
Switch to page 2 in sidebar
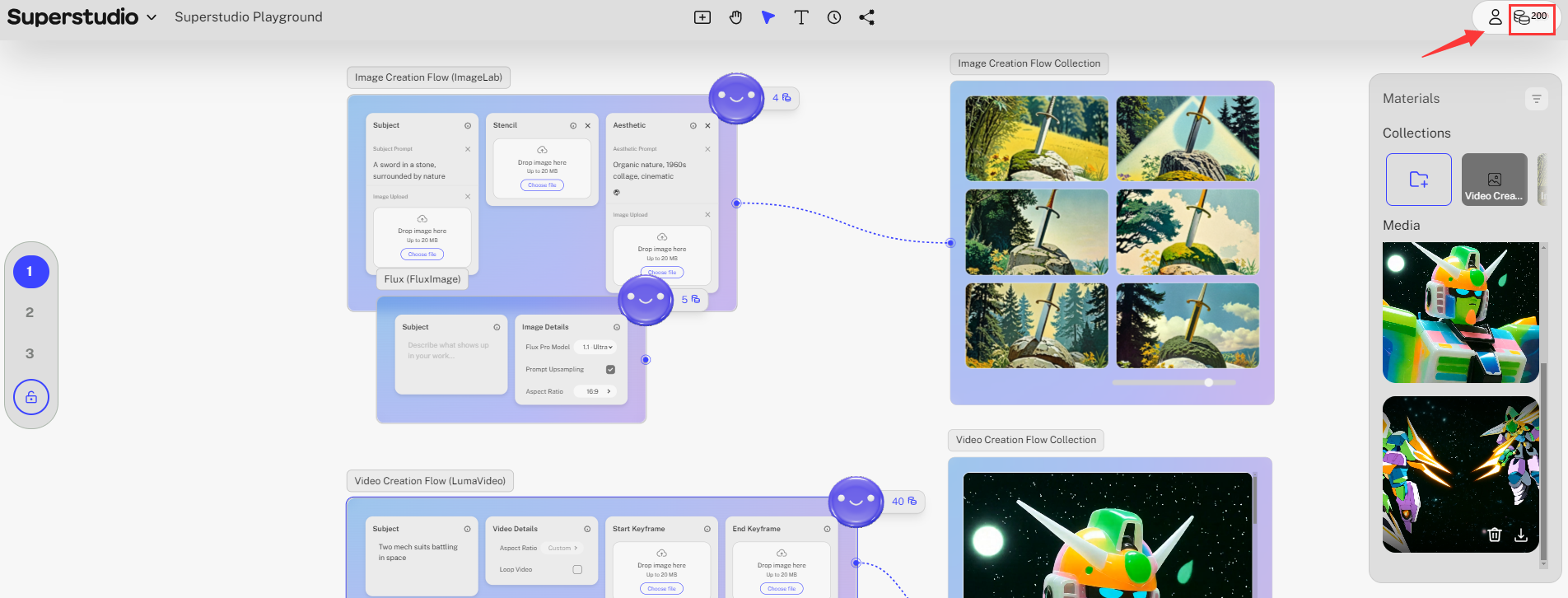[30, 313]
